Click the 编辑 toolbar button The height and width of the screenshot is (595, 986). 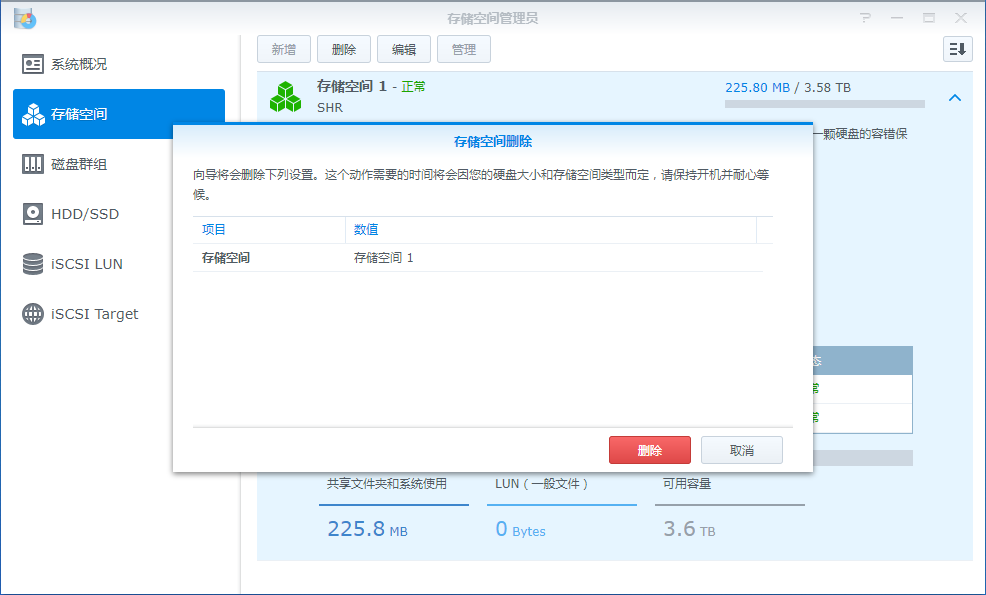coord(403,49)
